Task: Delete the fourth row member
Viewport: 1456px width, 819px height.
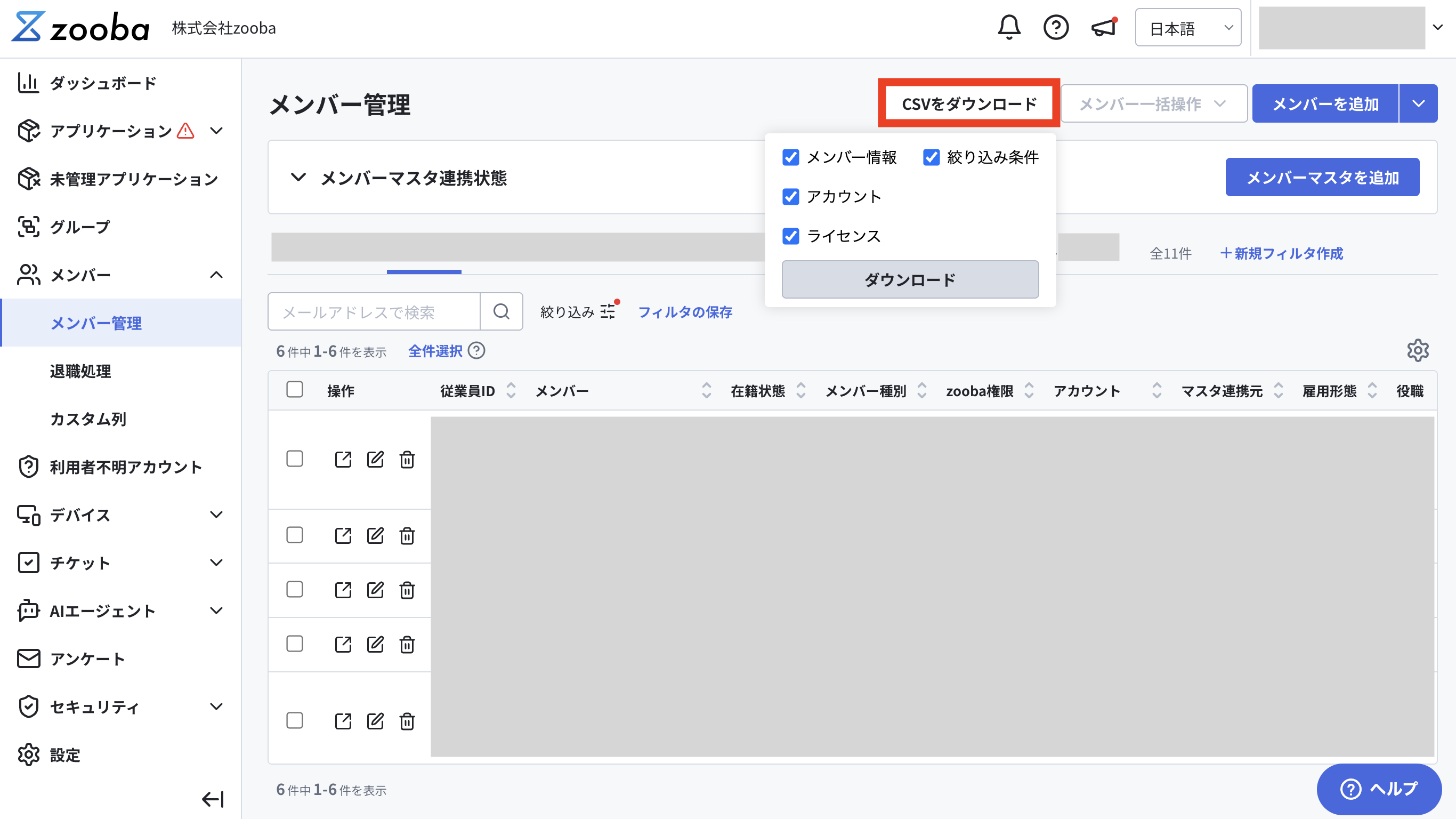Action: click(x=407, y=644)
